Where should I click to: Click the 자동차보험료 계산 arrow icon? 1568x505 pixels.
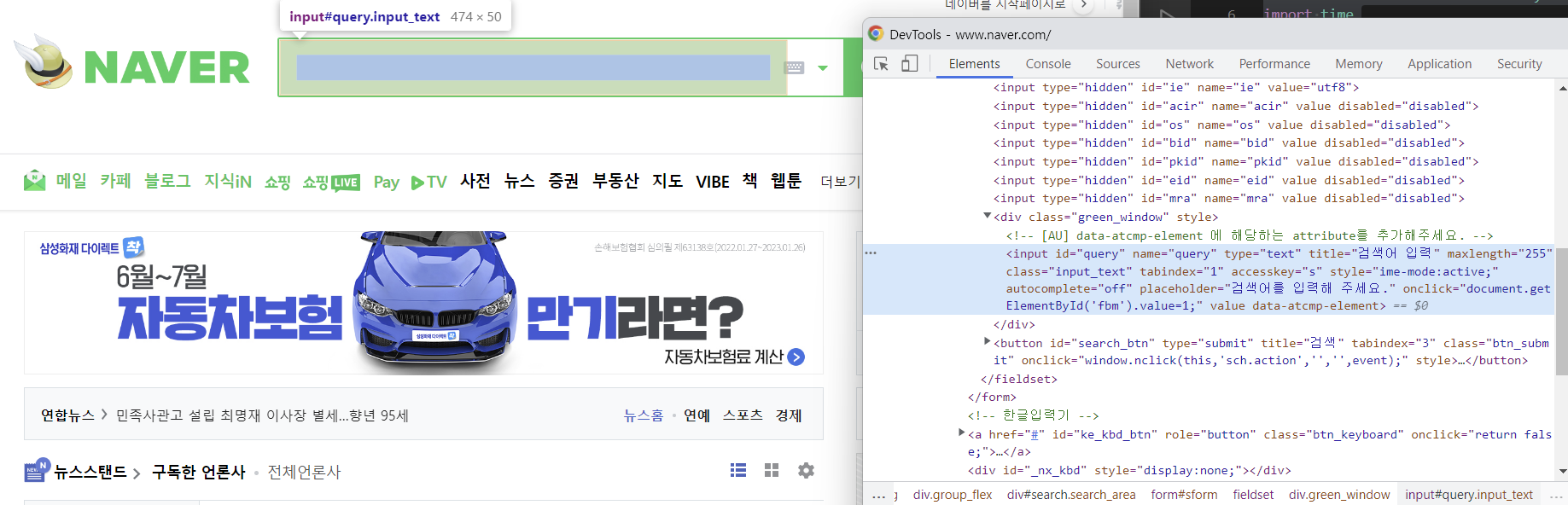[x=796, y=357]
